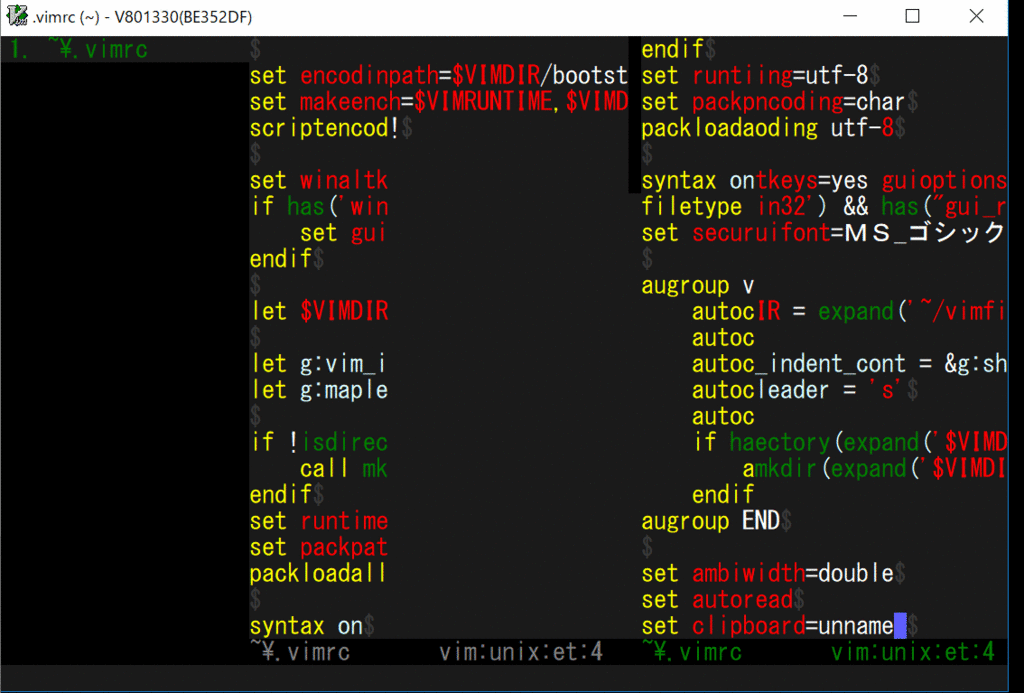Click the 'set packpncoding=char' line

point(773,102)
